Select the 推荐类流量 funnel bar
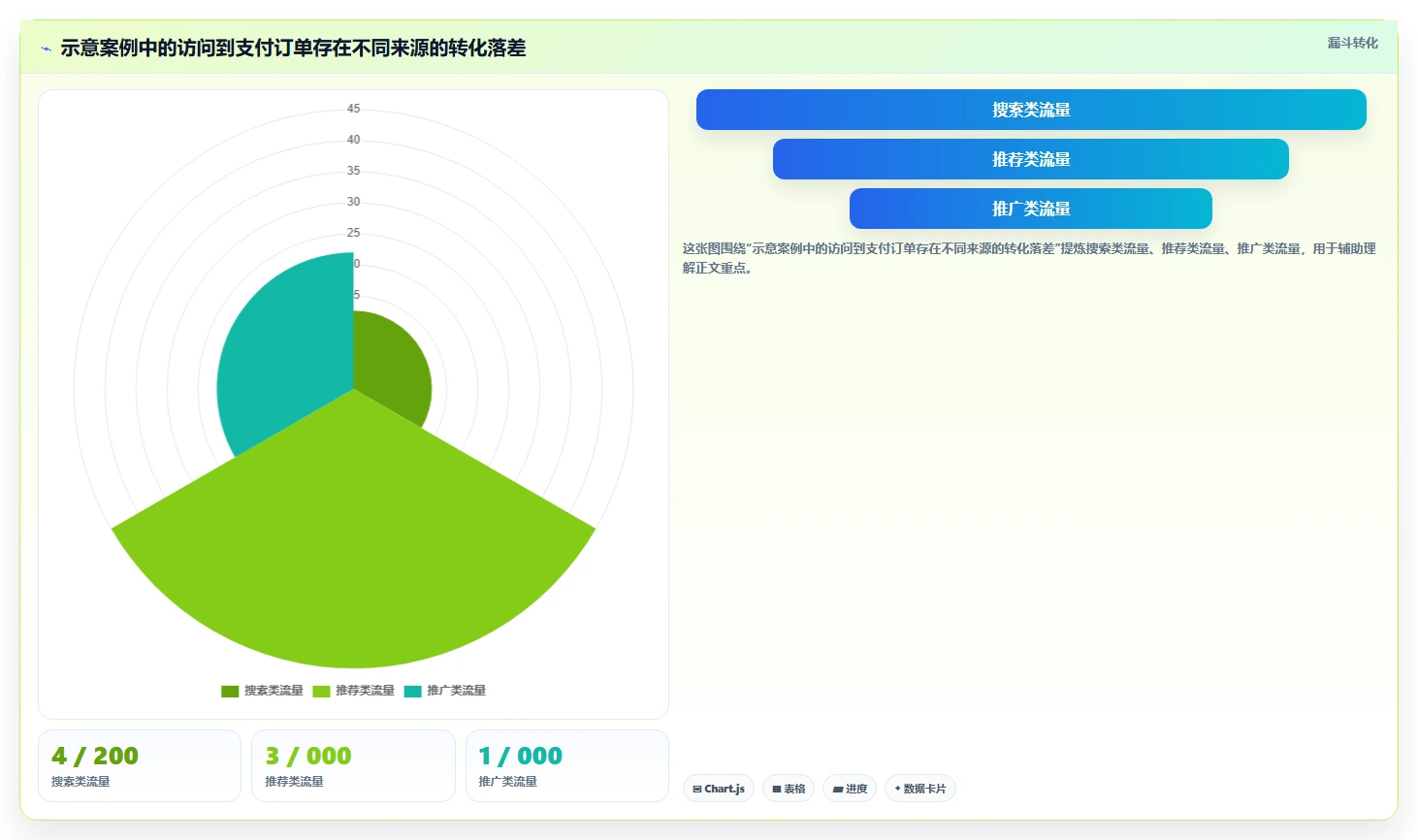This screenshot has width=1418, height=840. point(1031,159)
